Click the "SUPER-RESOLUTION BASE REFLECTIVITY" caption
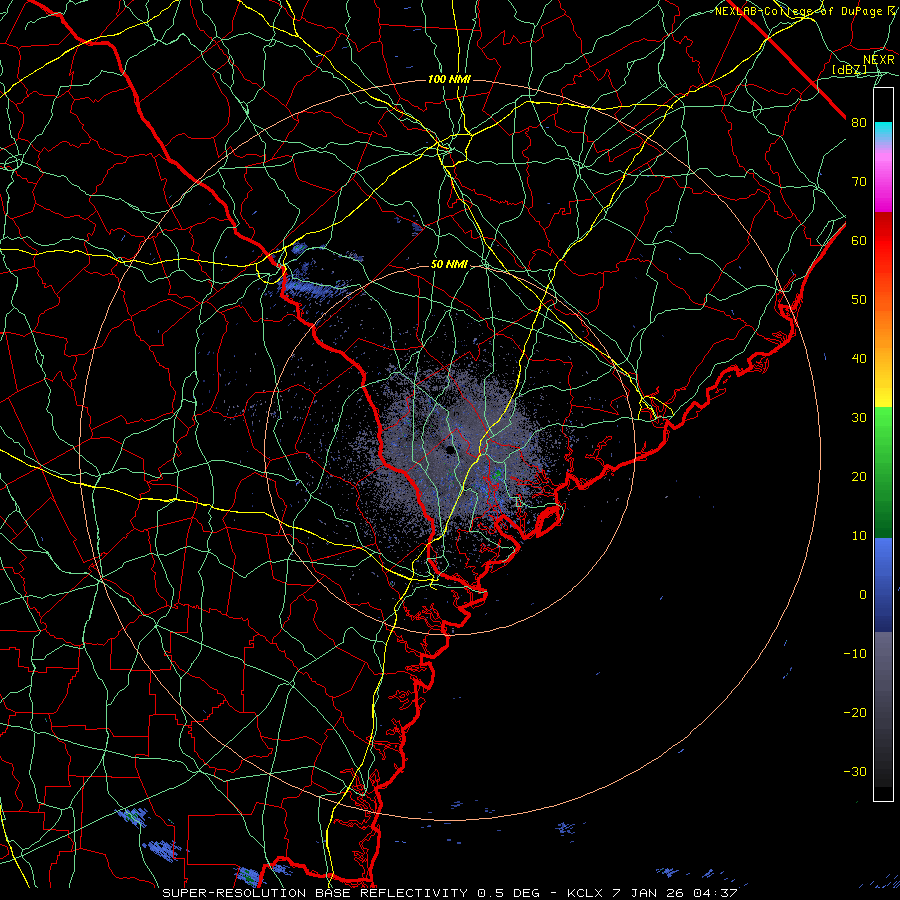This screenshot has height=900, width=900. (x=314, y=893)
